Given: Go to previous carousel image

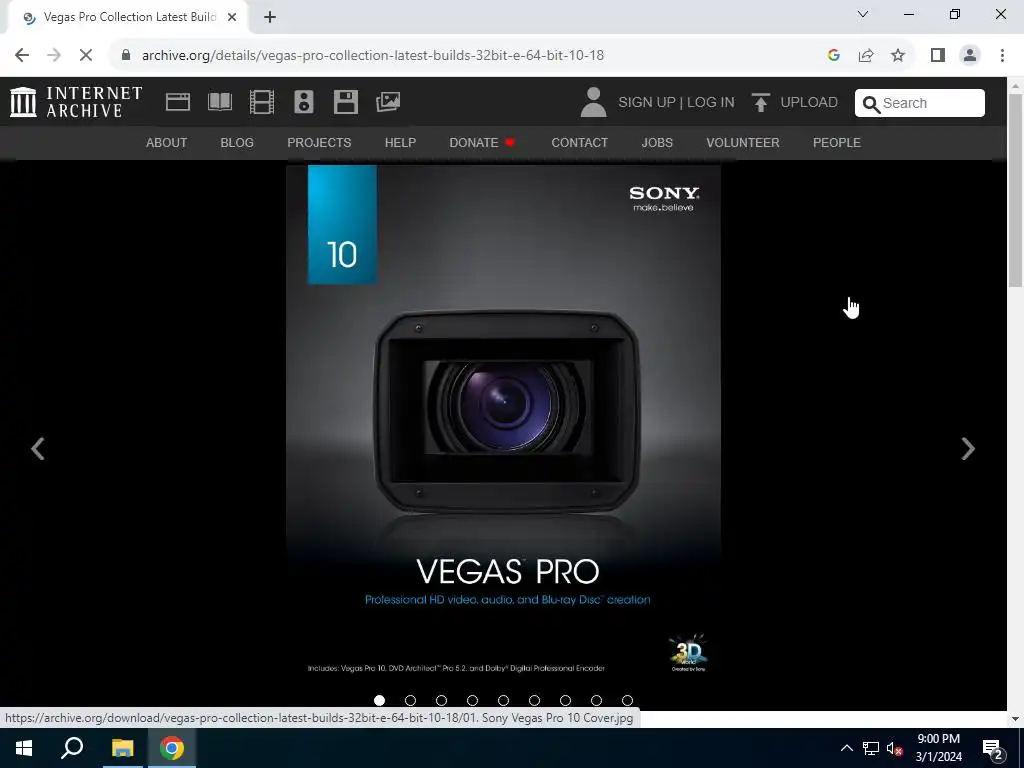Looking at the screenshot, I should [38, 449].
